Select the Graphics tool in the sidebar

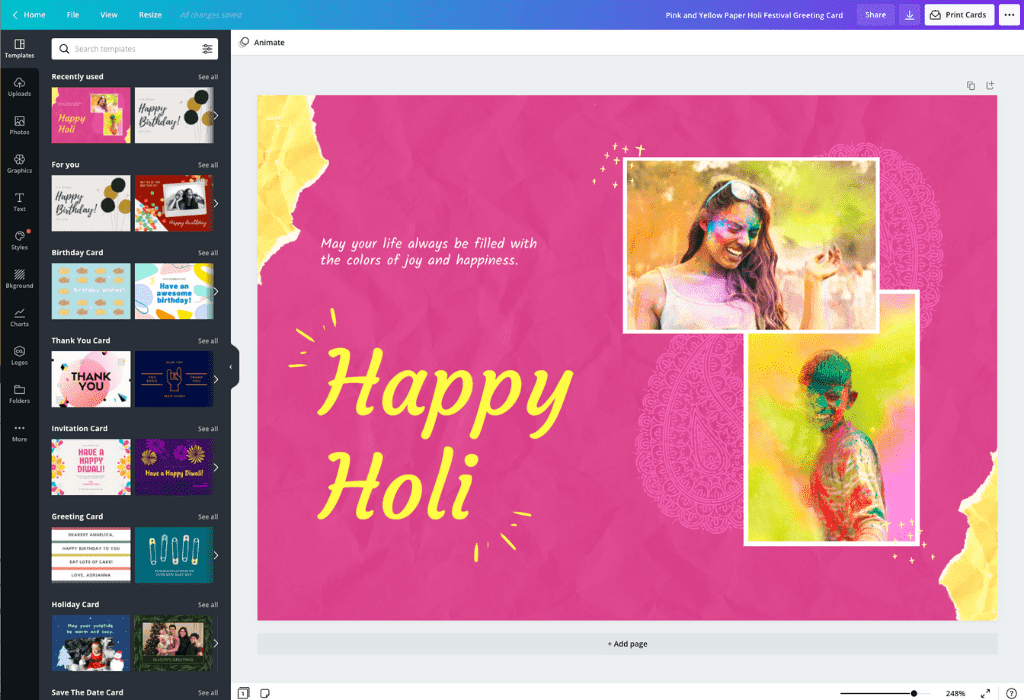click(19, 164)
